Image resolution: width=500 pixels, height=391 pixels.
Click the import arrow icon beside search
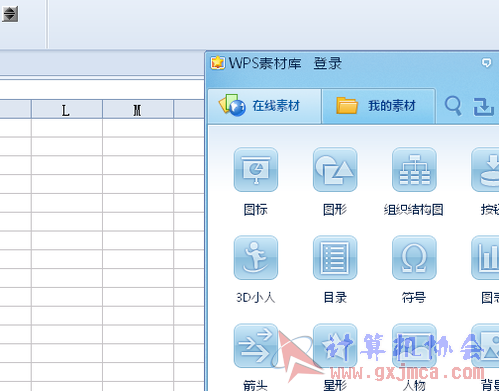483,107
